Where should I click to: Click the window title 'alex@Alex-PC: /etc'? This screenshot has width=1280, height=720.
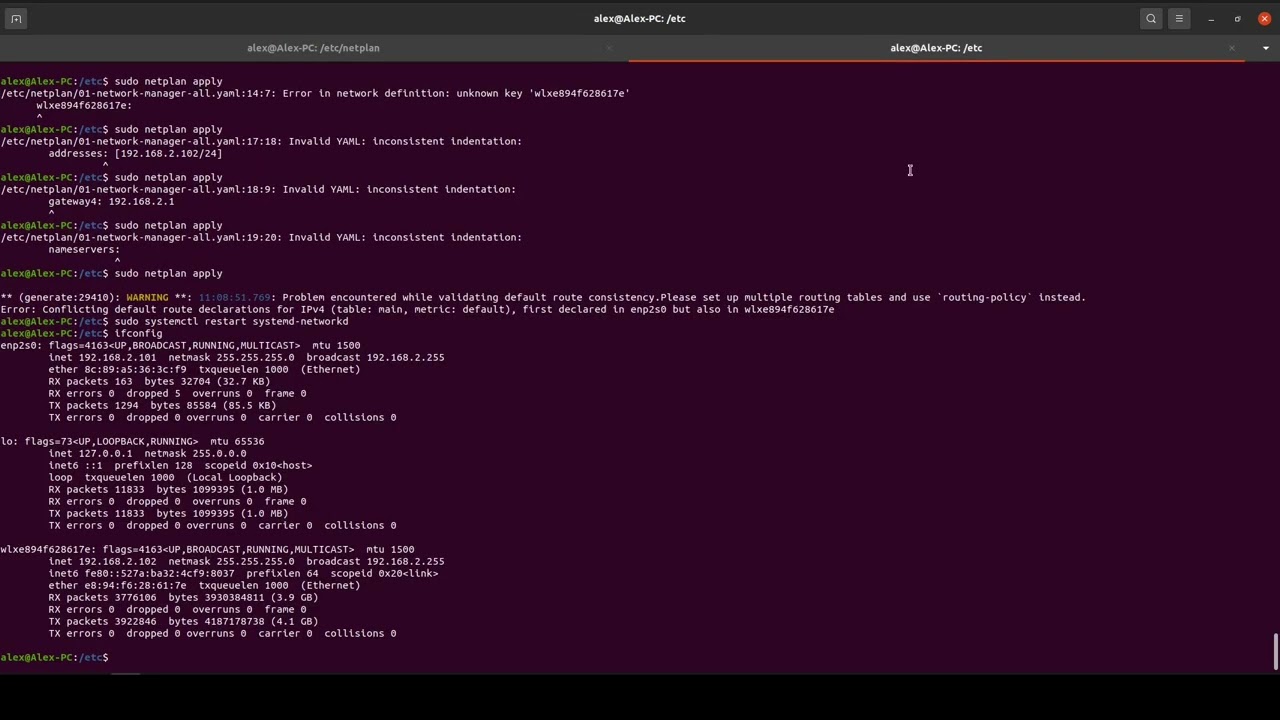pos(639,19)
